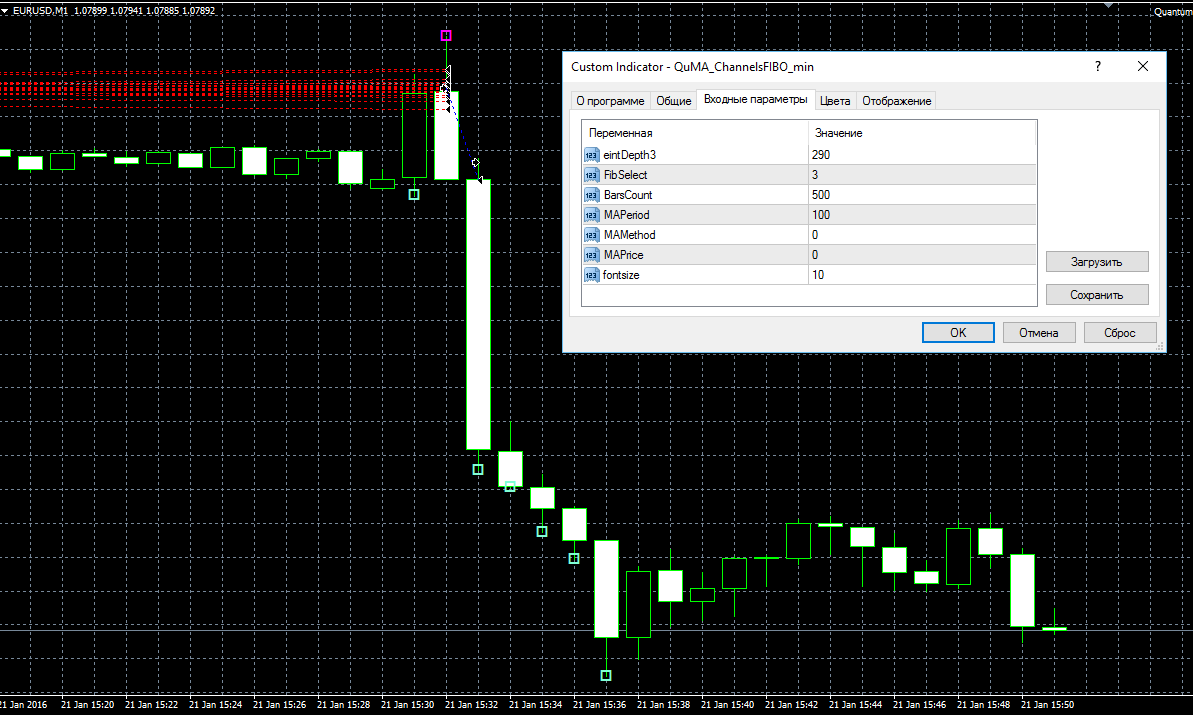Click the MAPrice variable type icon
The image size is (1193, 715).
point(591,255)
